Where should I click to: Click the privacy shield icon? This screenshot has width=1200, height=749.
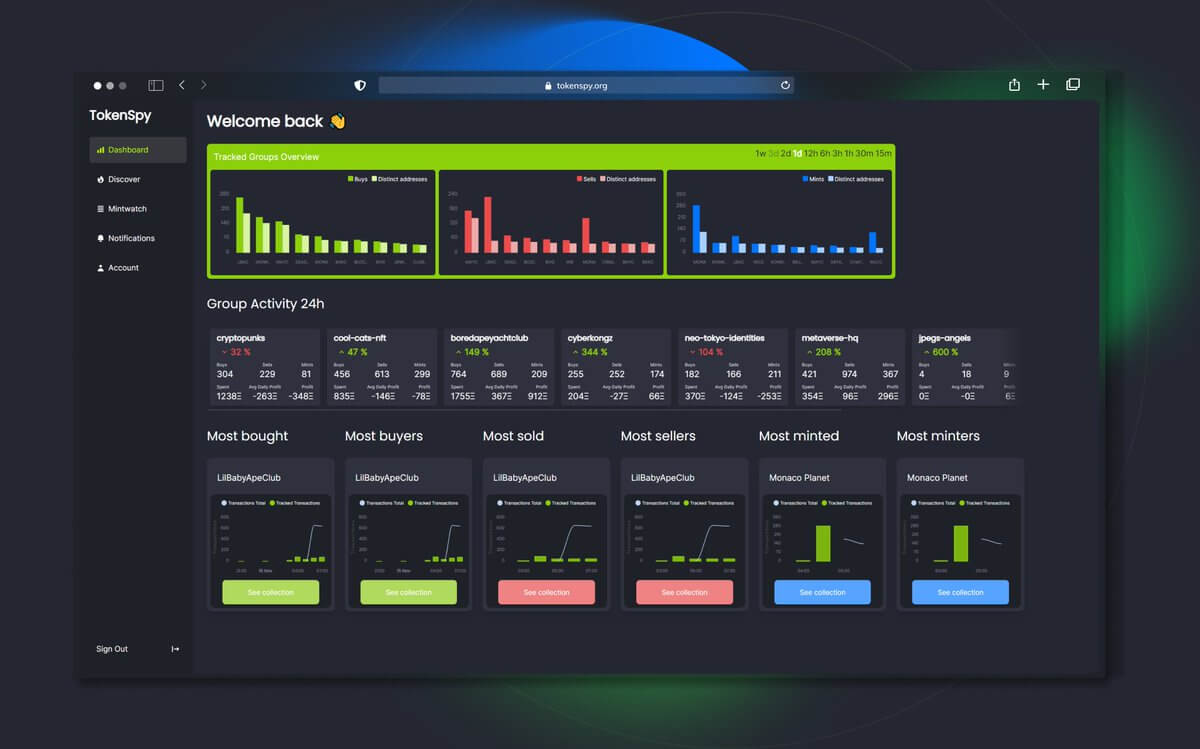(x=360, y=86)
